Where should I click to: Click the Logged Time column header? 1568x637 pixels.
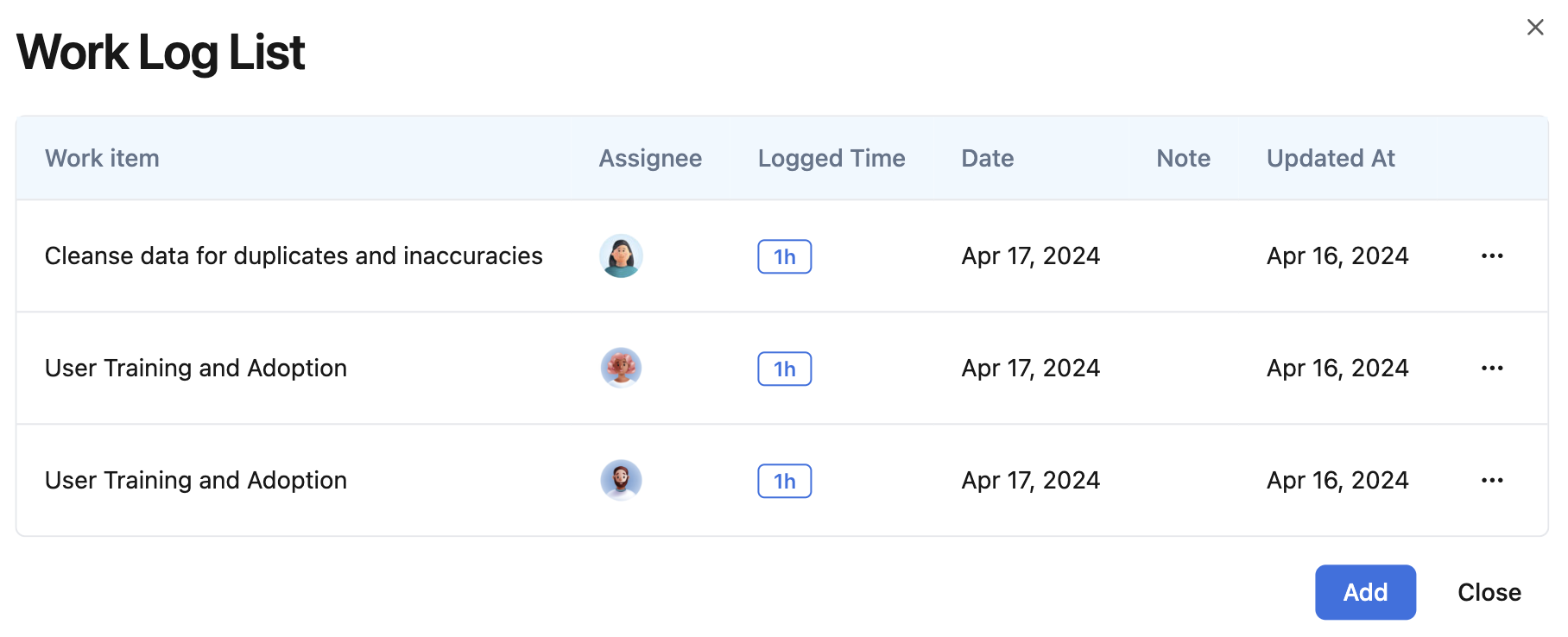[x=831, y=159]
